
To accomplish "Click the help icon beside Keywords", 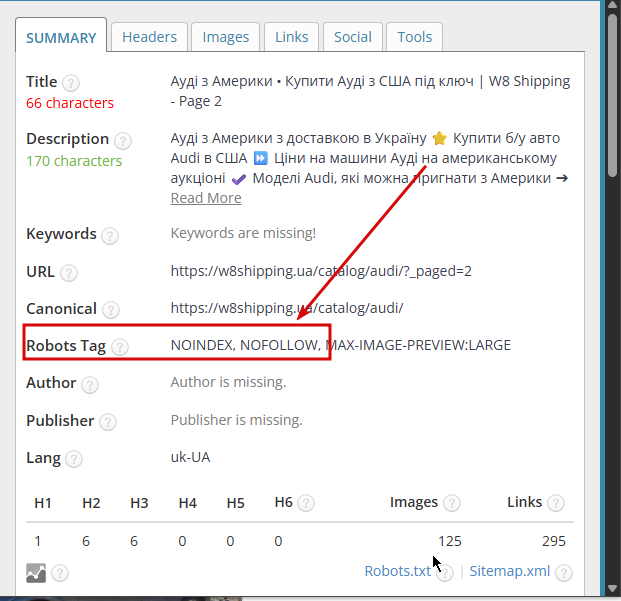I will point(110,236).
